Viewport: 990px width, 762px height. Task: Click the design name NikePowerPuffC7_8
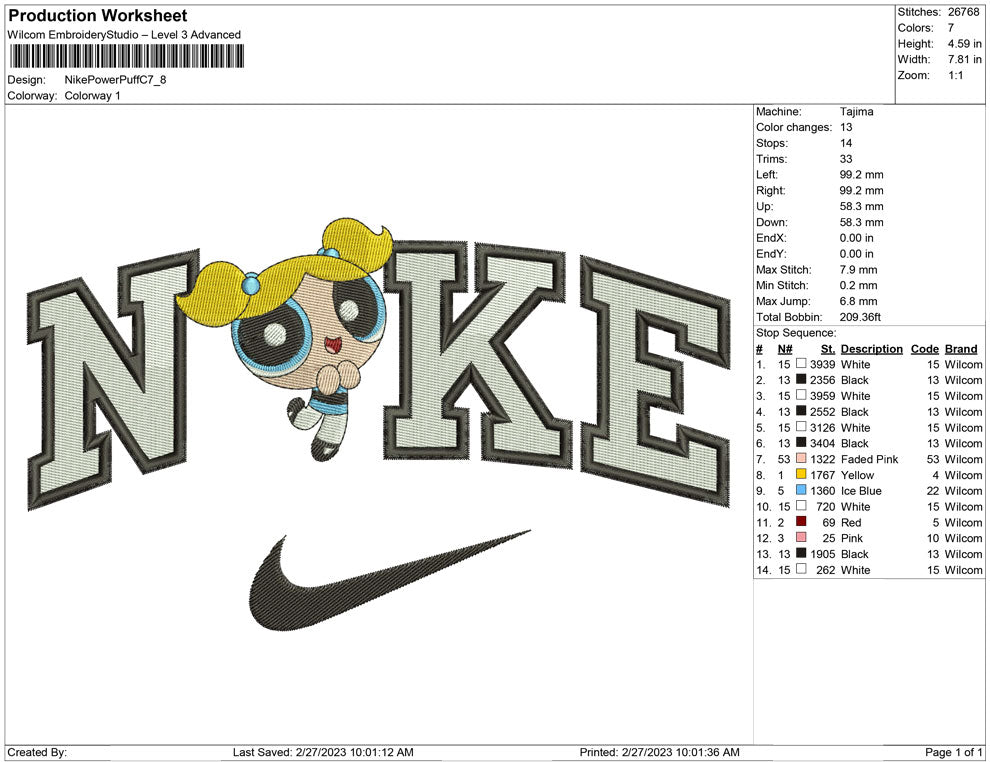coord(114,78)
